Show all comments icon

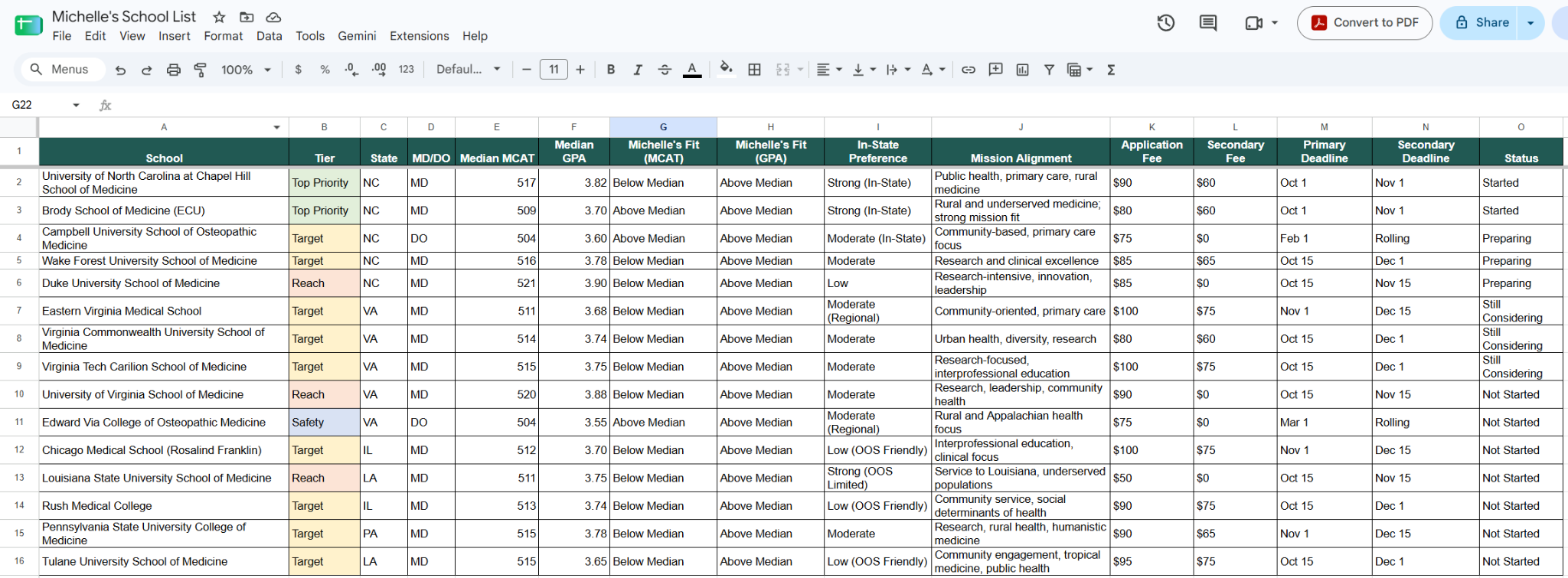click(1208, 23)
